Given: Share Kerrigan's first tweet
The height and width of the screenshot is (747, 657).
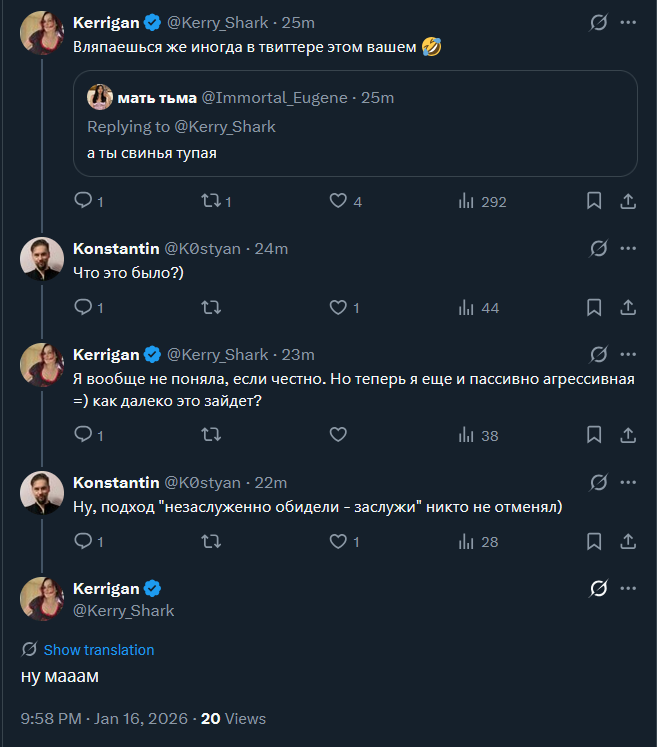Looking at the screenshot, I should coord(628,201).
